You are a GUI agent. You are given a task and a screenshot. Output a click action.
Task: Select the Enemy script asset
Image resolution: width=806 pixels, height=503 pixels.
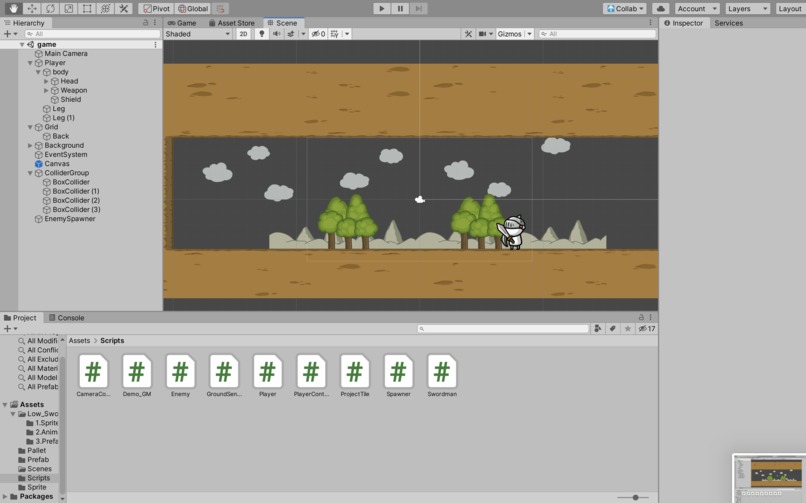[x=180, y=376]
